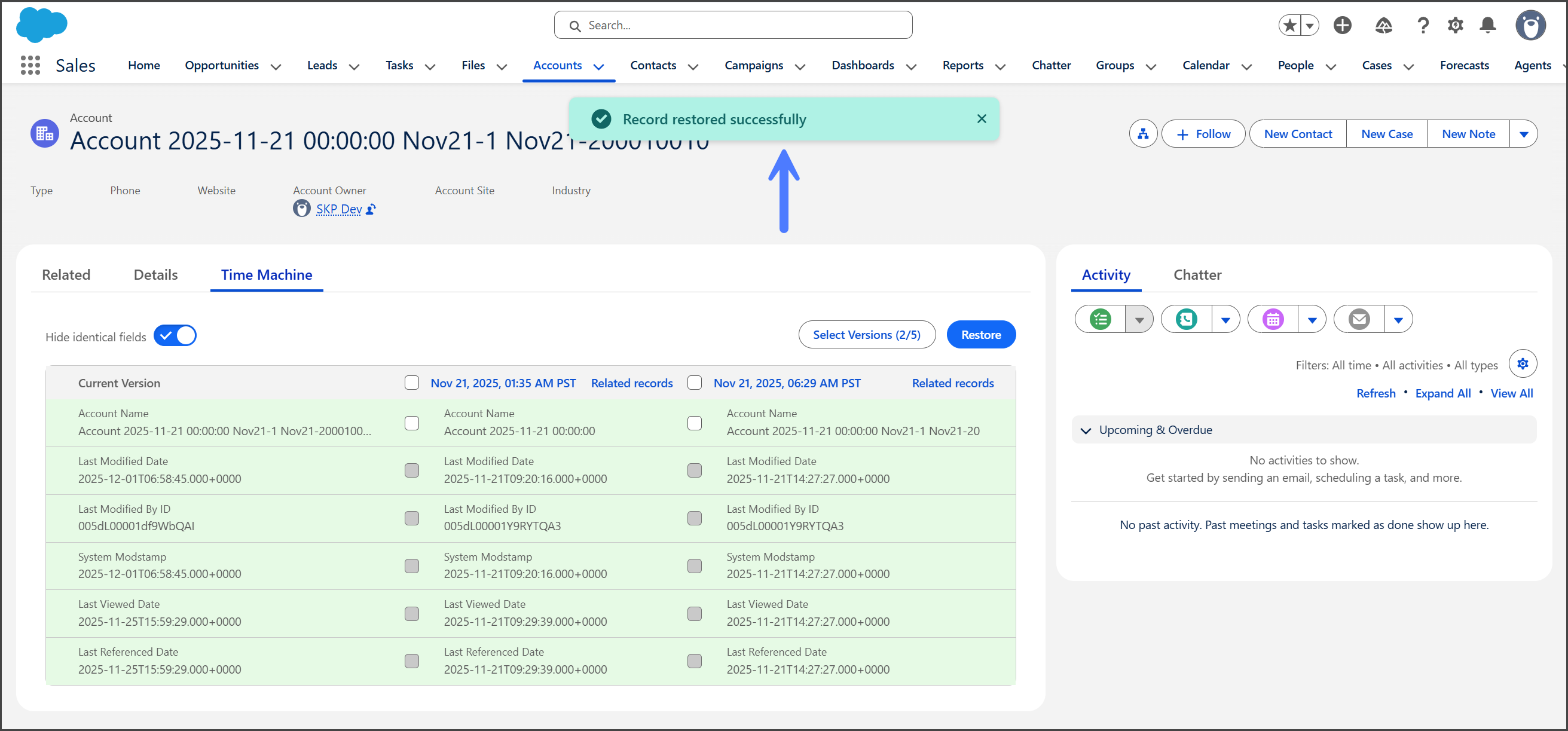Collapse Upcoming & Overdue section
The width and height of the screenshot is (1568, 731).
tap(1086, 430)
